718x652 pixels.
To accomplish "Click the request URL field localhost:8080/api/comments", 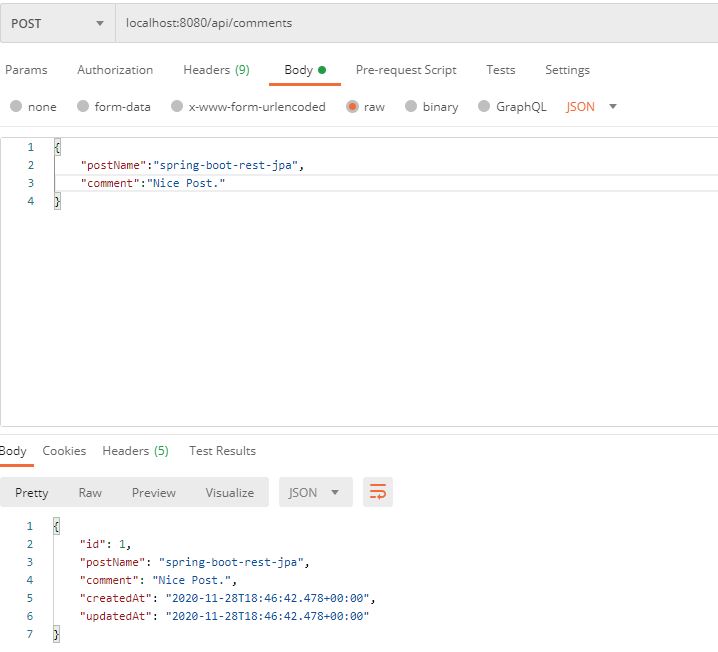I will point(416,23).
